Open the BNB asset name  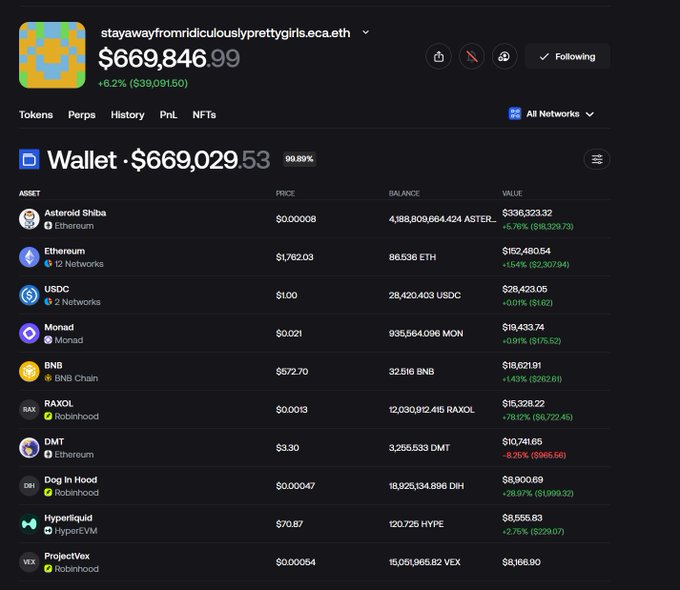(53, 366)
